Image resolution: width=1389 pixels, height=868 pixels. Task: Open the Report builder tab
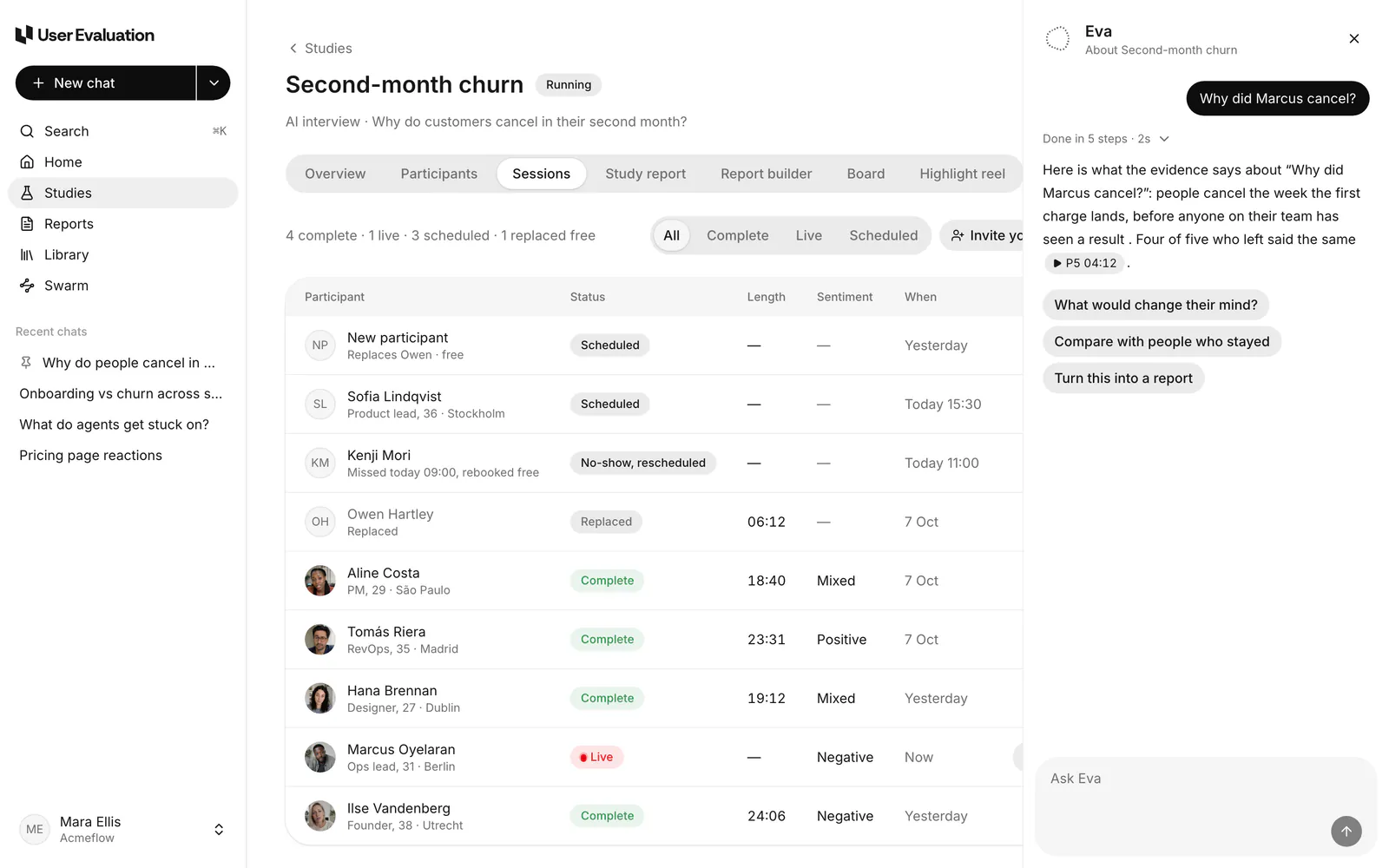click(767, 174)
